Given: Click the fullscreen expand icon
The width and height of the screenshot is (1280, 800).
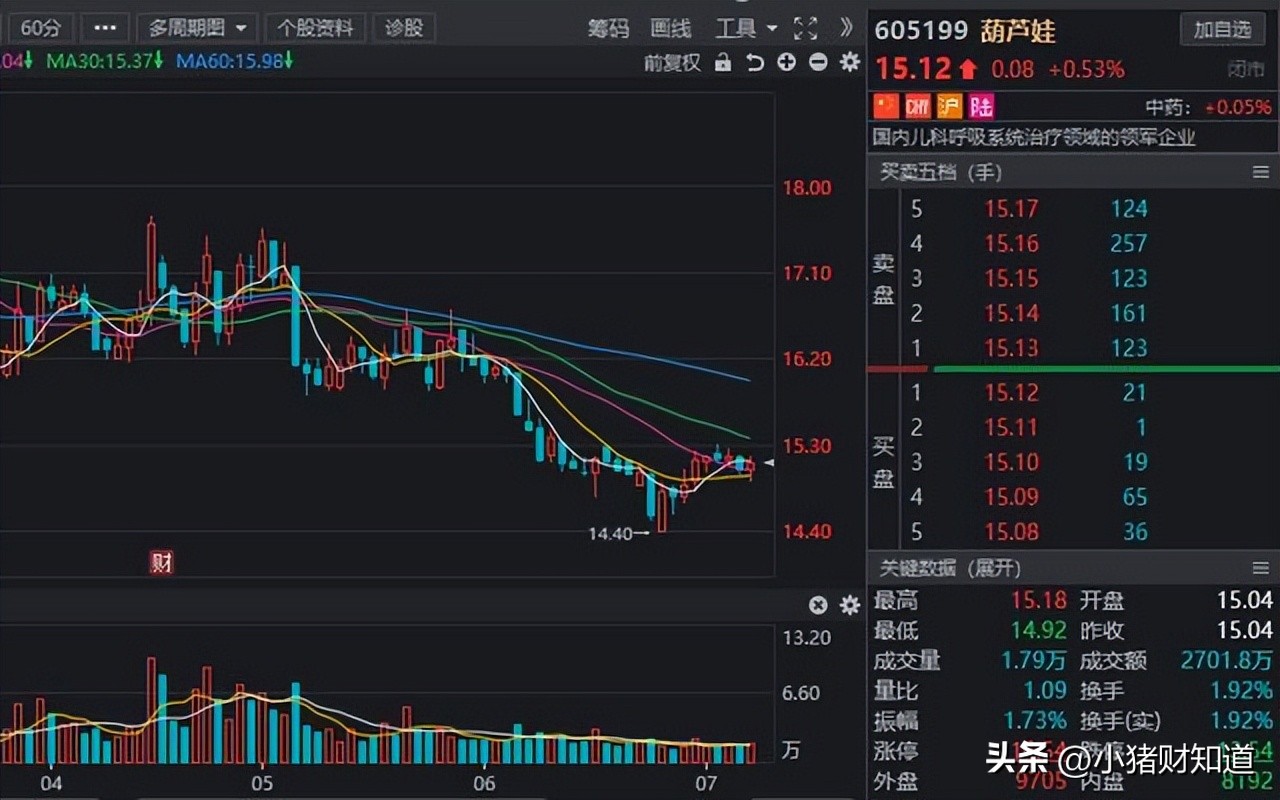Looking at the screenshot, I should (x=806, y=29).
